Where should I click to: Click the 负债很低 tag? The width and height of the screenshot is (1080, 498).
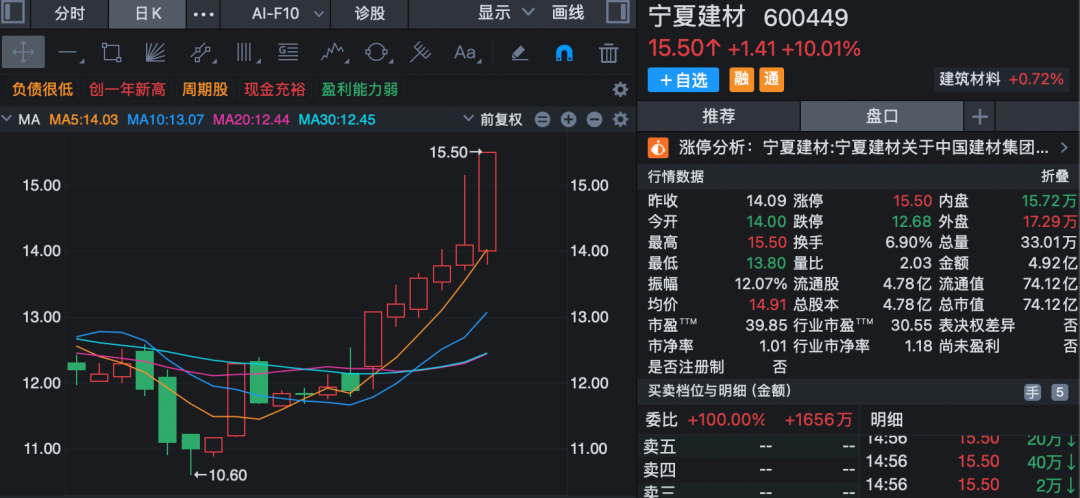[x=43, y=90]
